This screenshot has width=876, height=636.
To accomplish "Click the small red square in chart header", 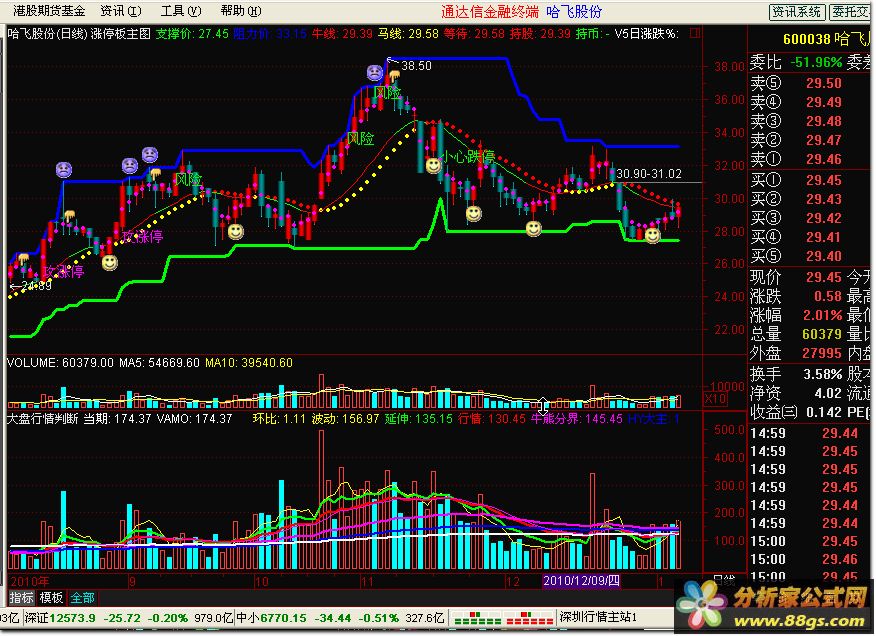I will (695, 34).
